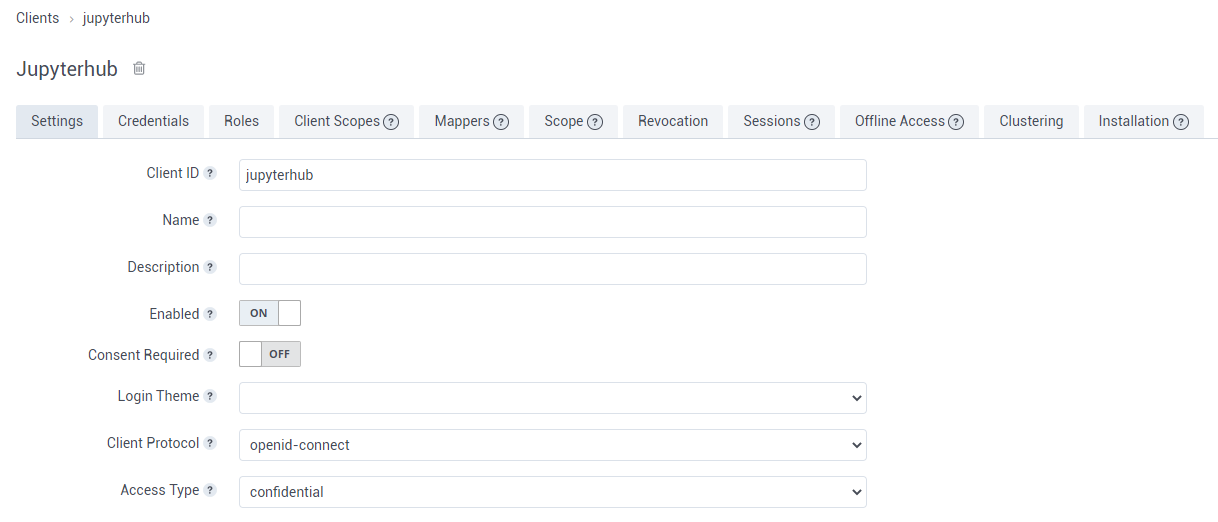Click the Clients breadcrumb link
The width and height of the screenshot is (1218, 522).
[x=37, y=18]
